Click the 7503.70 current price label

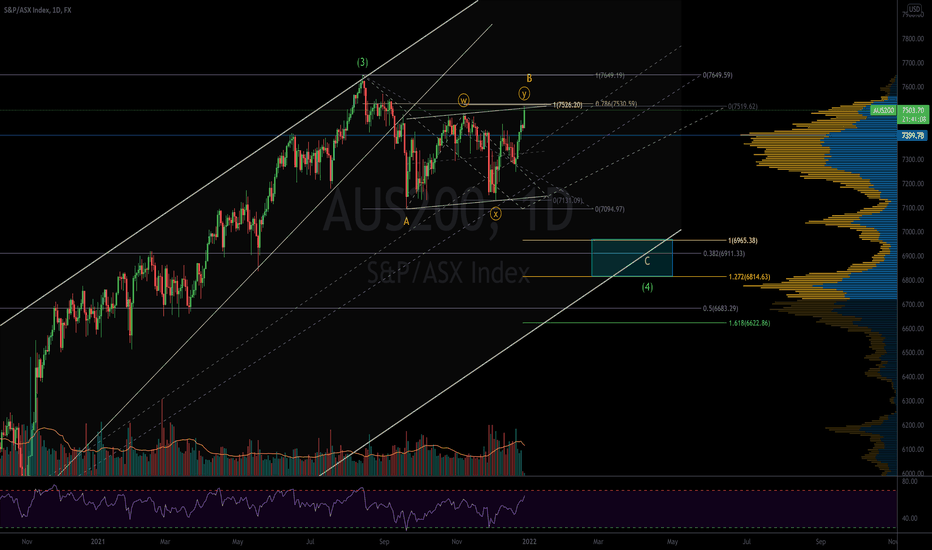tap(913, 111)
